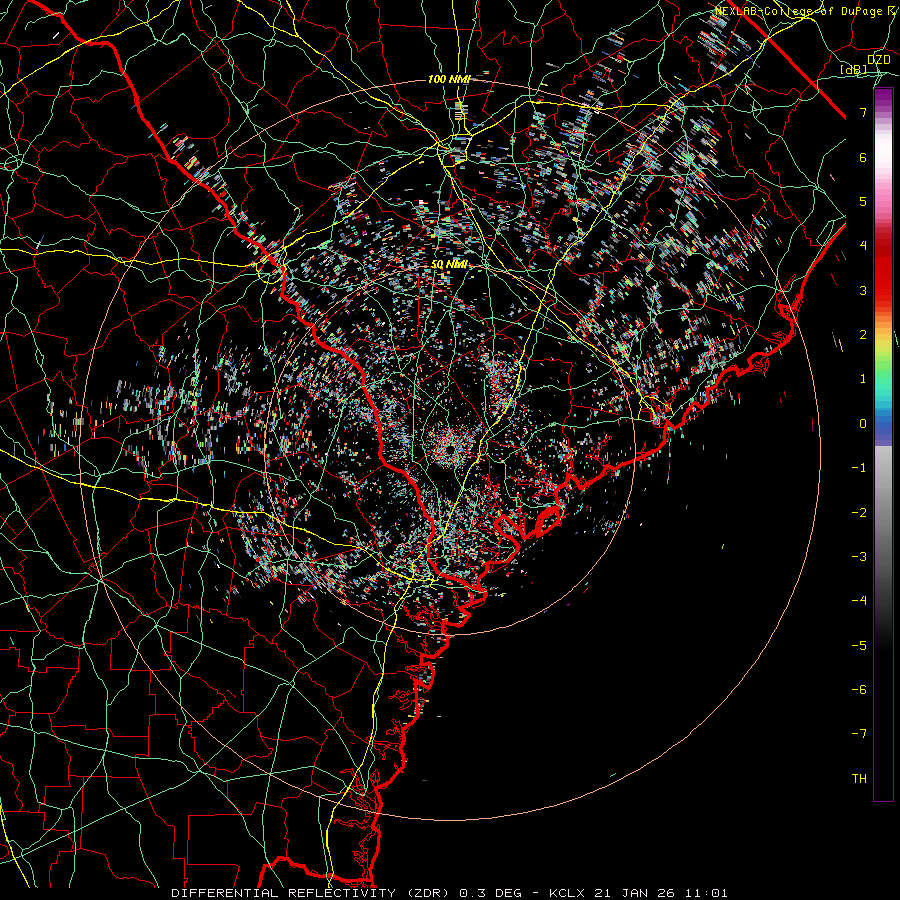Click the 100 NMI range ring label

pyautogui.click(x=449, y=79)
